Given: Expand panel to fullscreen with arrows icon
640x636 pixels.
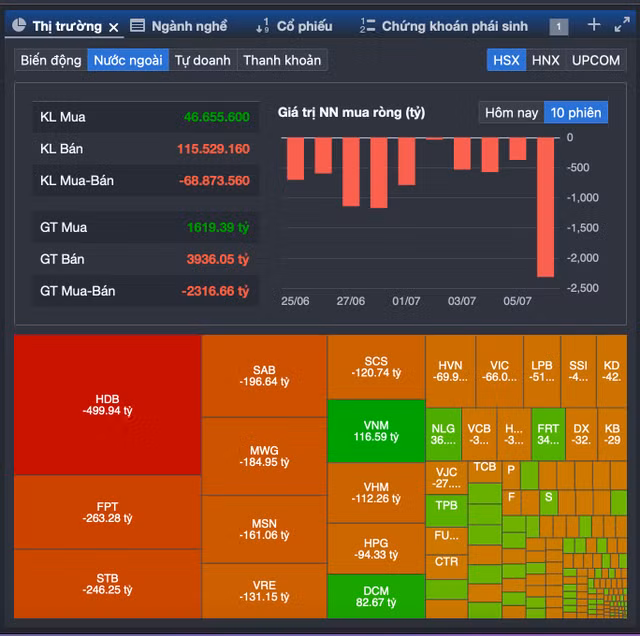Looking at the screenshot, I should click(622, 25).
